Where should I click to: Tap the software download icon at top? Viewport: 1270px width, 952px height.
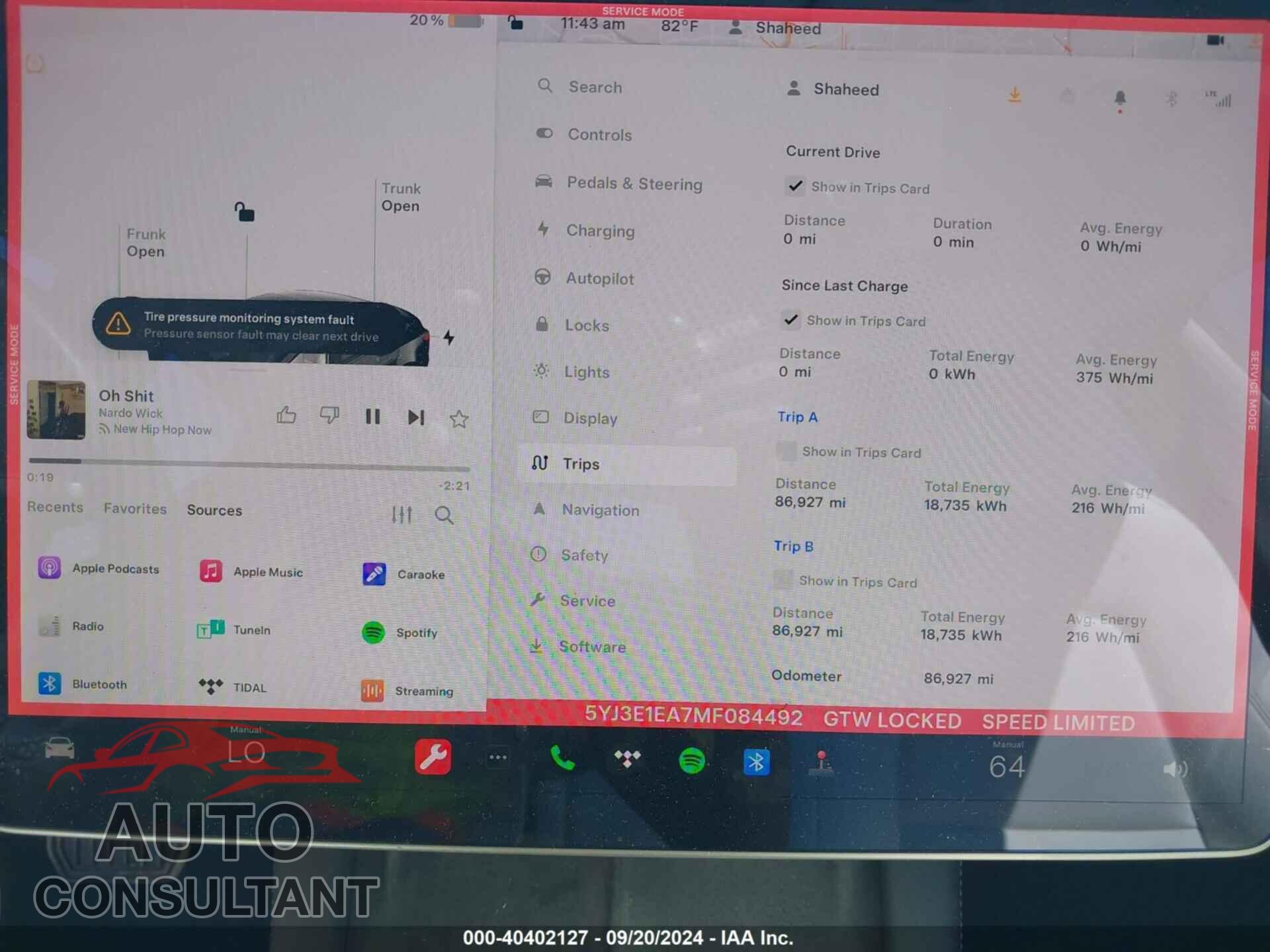click(1014, 95)
